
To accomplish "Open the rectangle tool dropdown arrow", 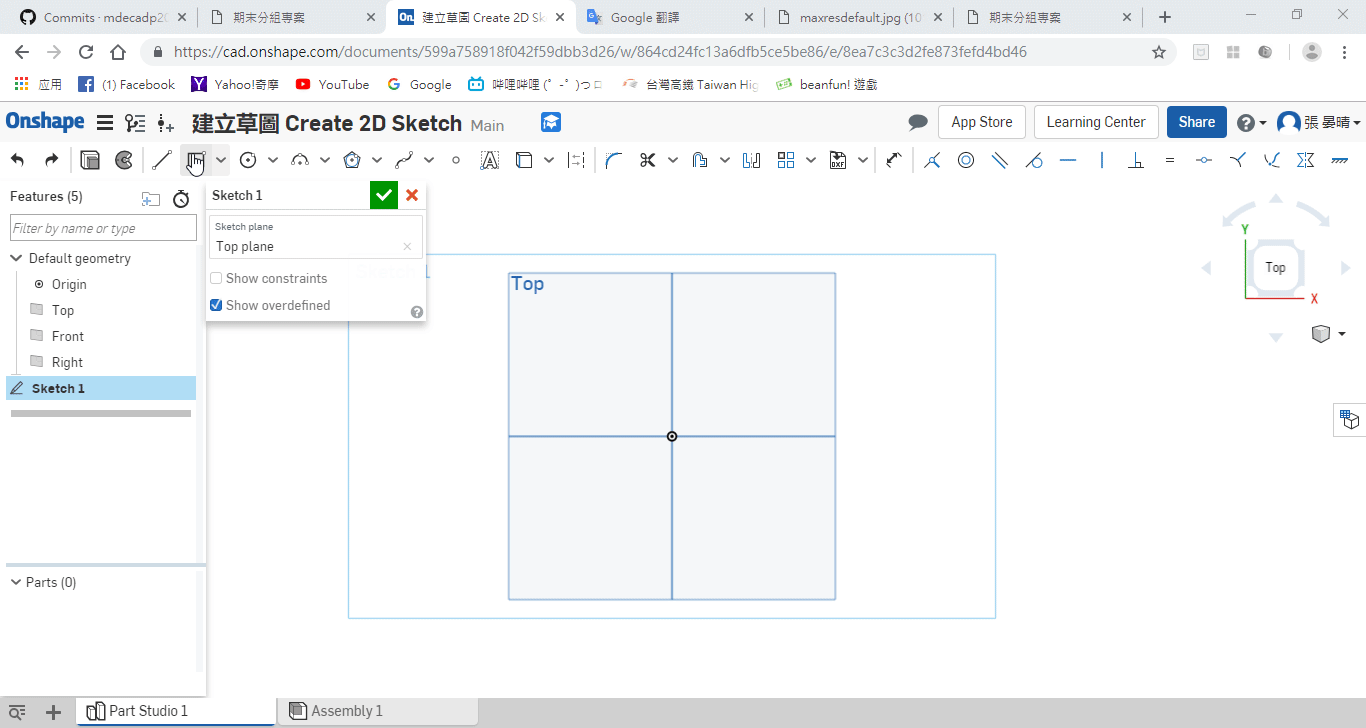I will pos(221,160).
